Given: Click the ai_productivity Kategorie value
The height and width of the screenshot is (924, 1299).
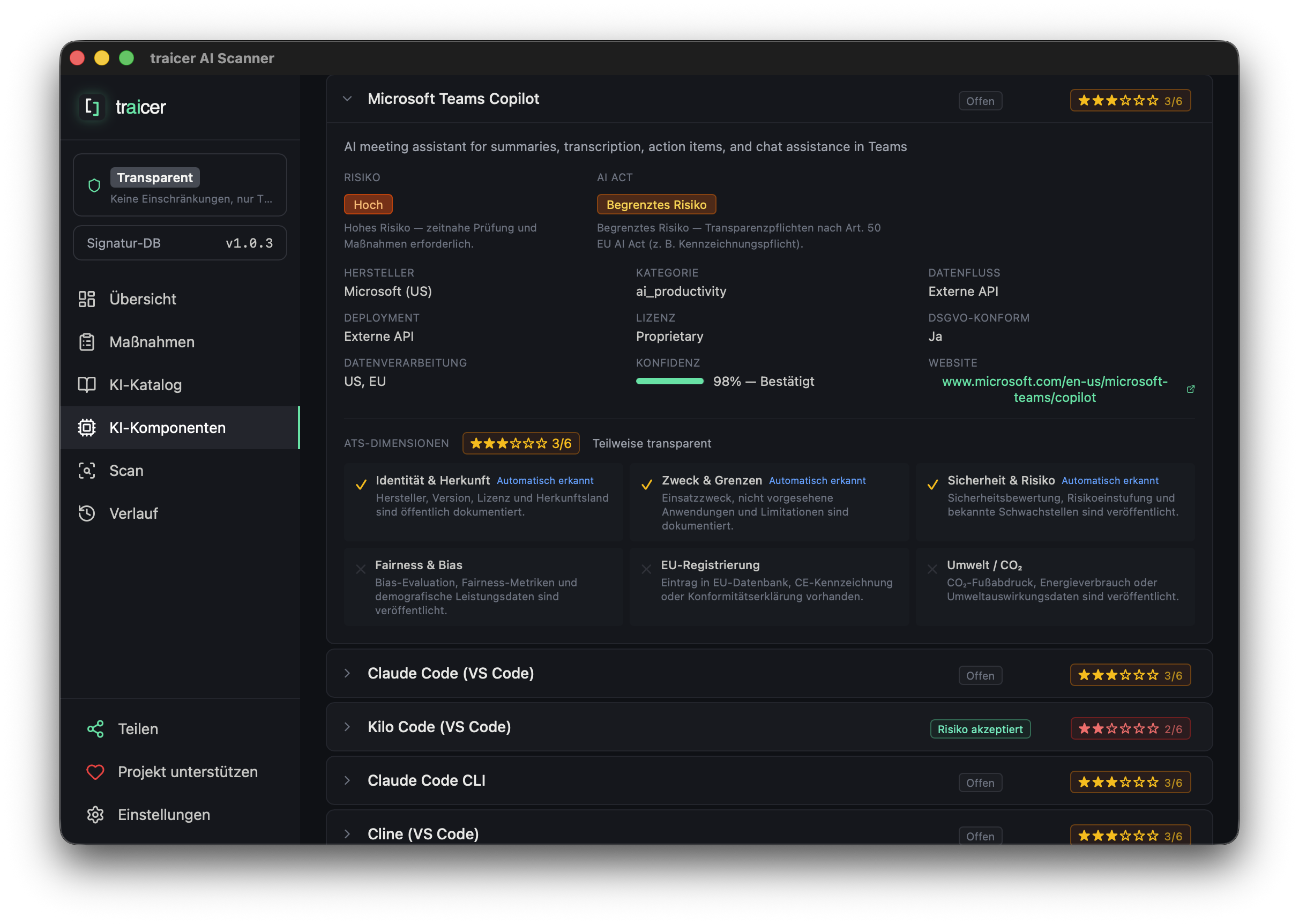Looking at the screenshot, I should tap(681, 292).
